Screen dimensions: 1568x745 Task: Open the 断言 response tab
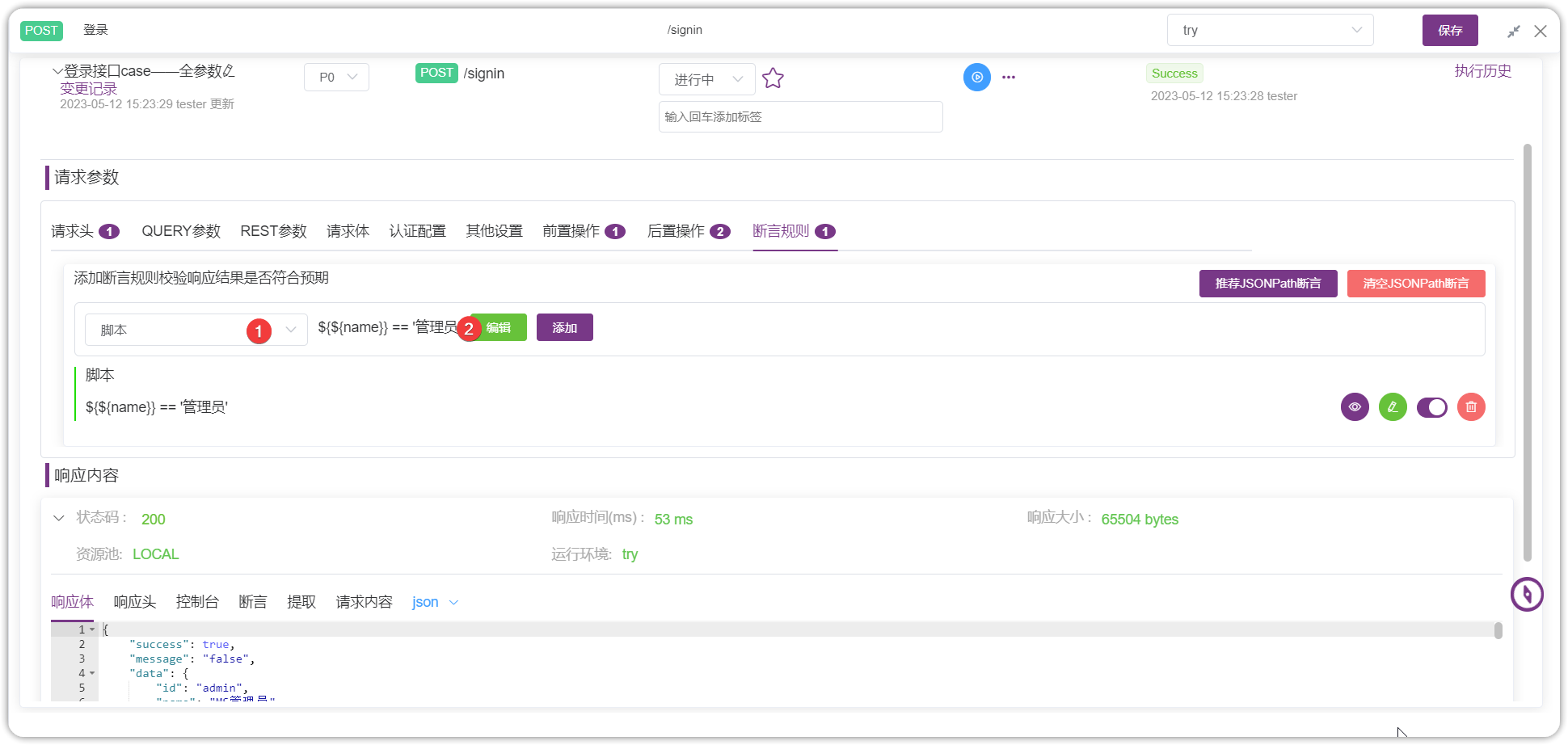pos(253,603)
